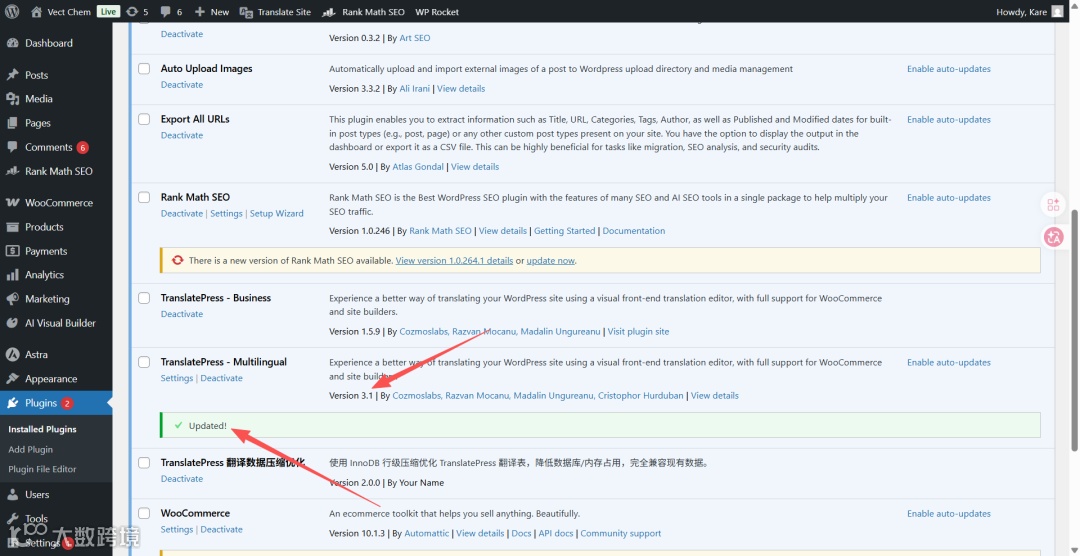Image resolution: width=1080 pixels, height=556 pixels.
Task: Open the WordPress logo menu
Action: pyautogui.click(x=12, y=12)
